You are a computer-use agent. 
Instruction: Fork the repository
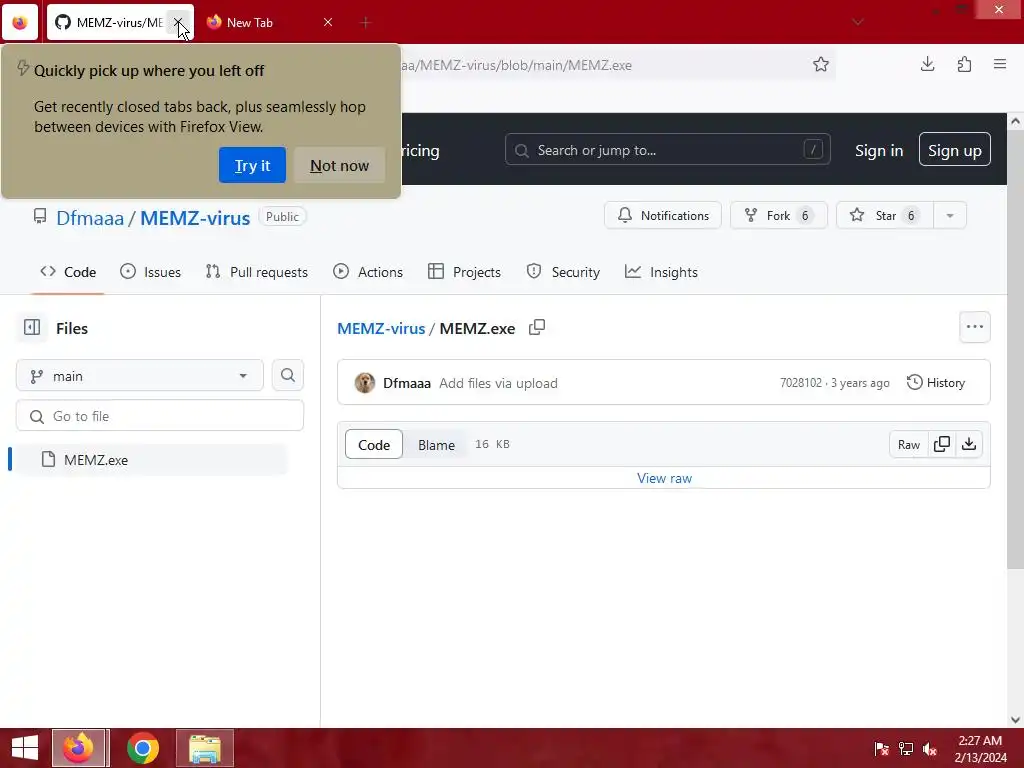coord(778,216)
